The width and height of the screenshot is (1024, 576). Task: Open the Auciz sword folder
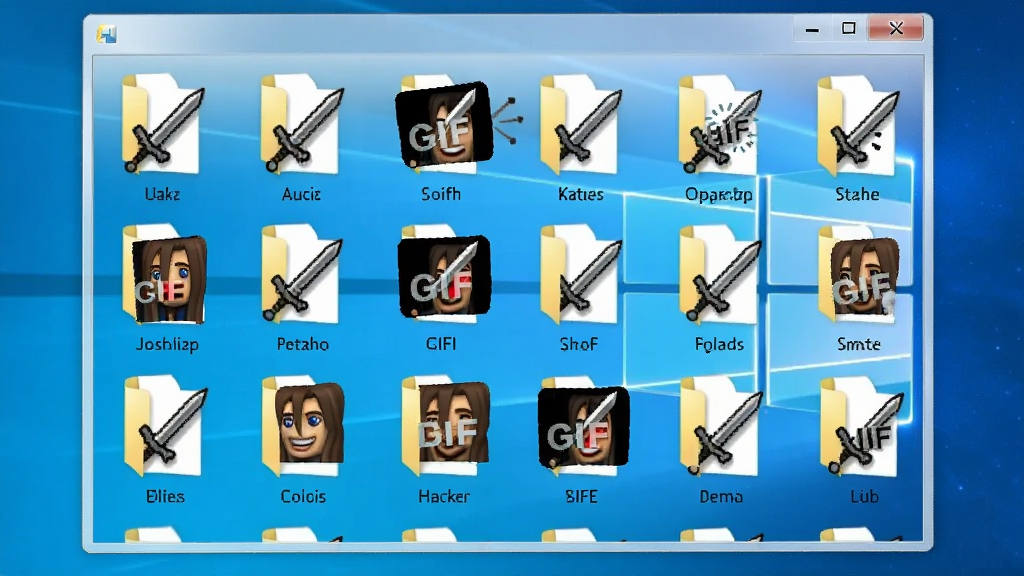coord(301,124)
